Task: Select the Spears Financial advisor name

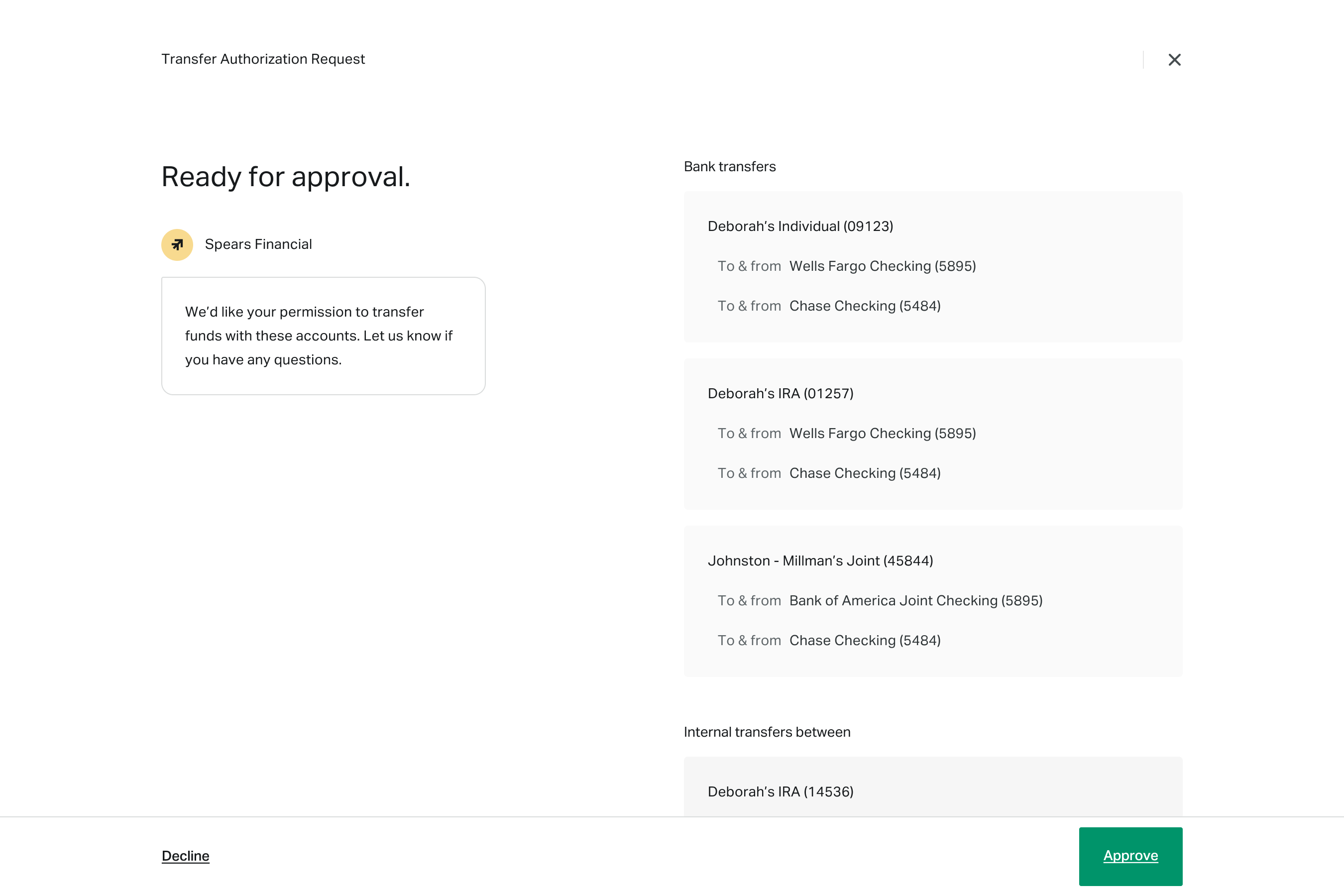Action: click(258, 244)
